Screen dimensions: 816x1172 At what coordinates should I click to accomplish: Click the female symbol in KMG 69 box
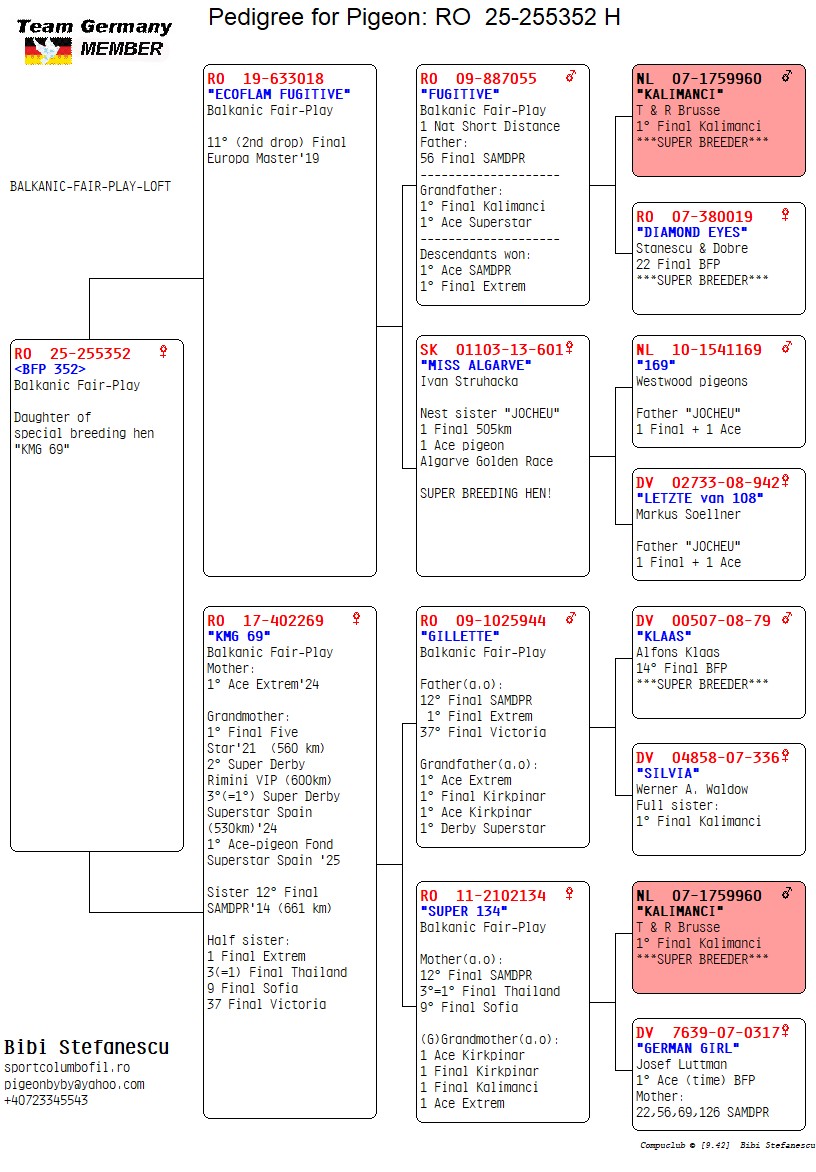[356, 619]
